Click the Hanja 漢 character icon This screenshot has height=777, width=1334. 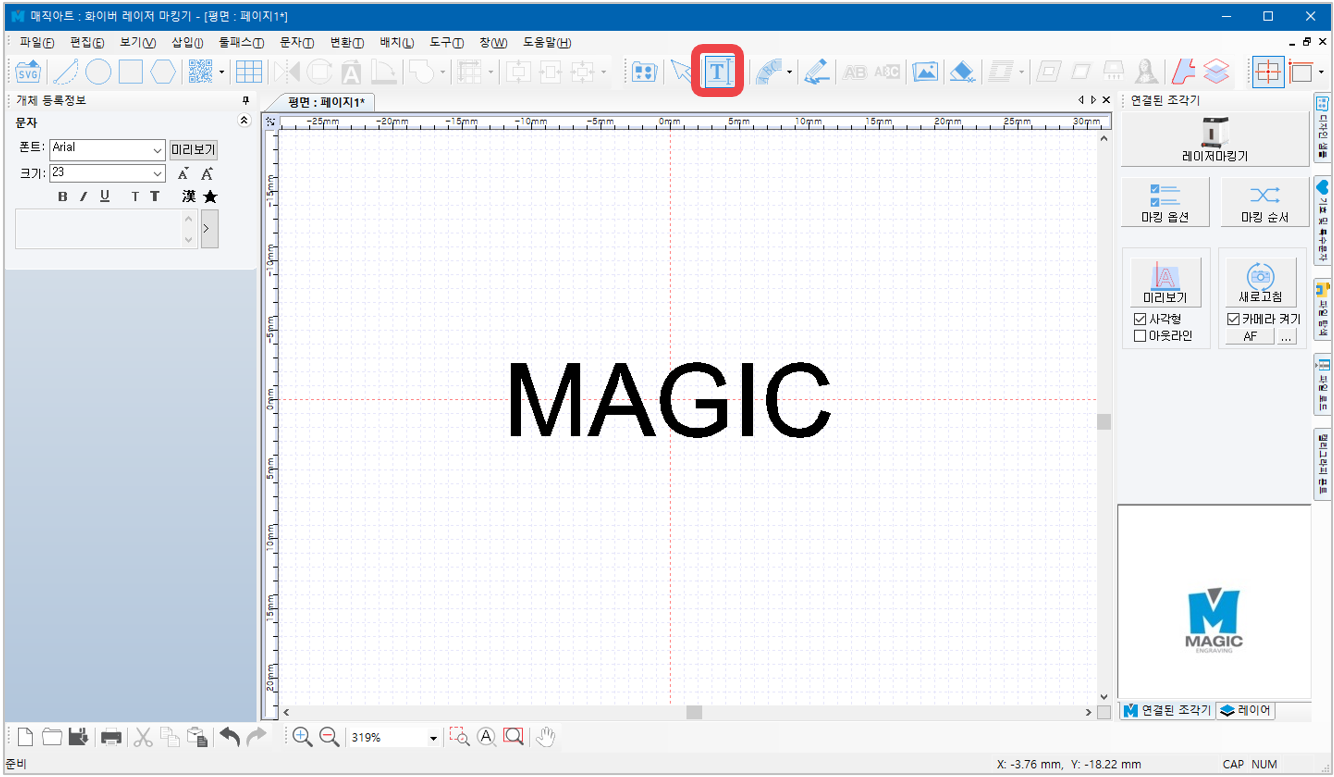pos(189,197)
